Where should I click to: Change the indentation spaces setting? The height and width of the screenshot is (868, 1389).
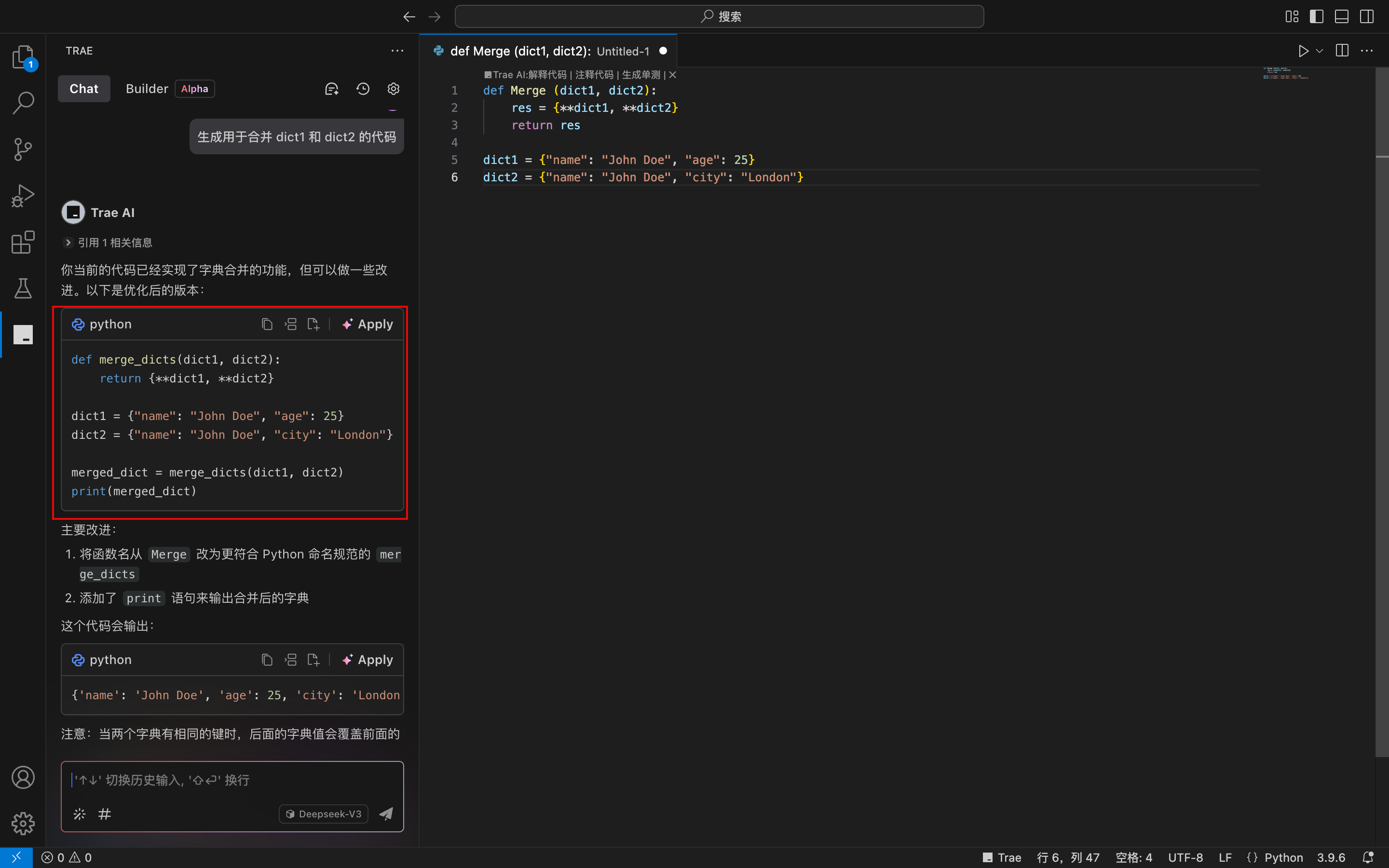coord(1133,857)
